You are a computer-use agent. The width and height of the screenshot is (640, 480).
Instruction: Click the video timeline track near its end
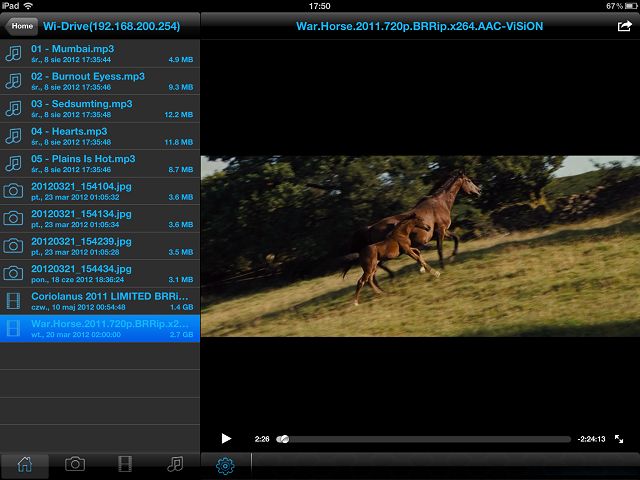pyautogui.click(x=563, y=439)
